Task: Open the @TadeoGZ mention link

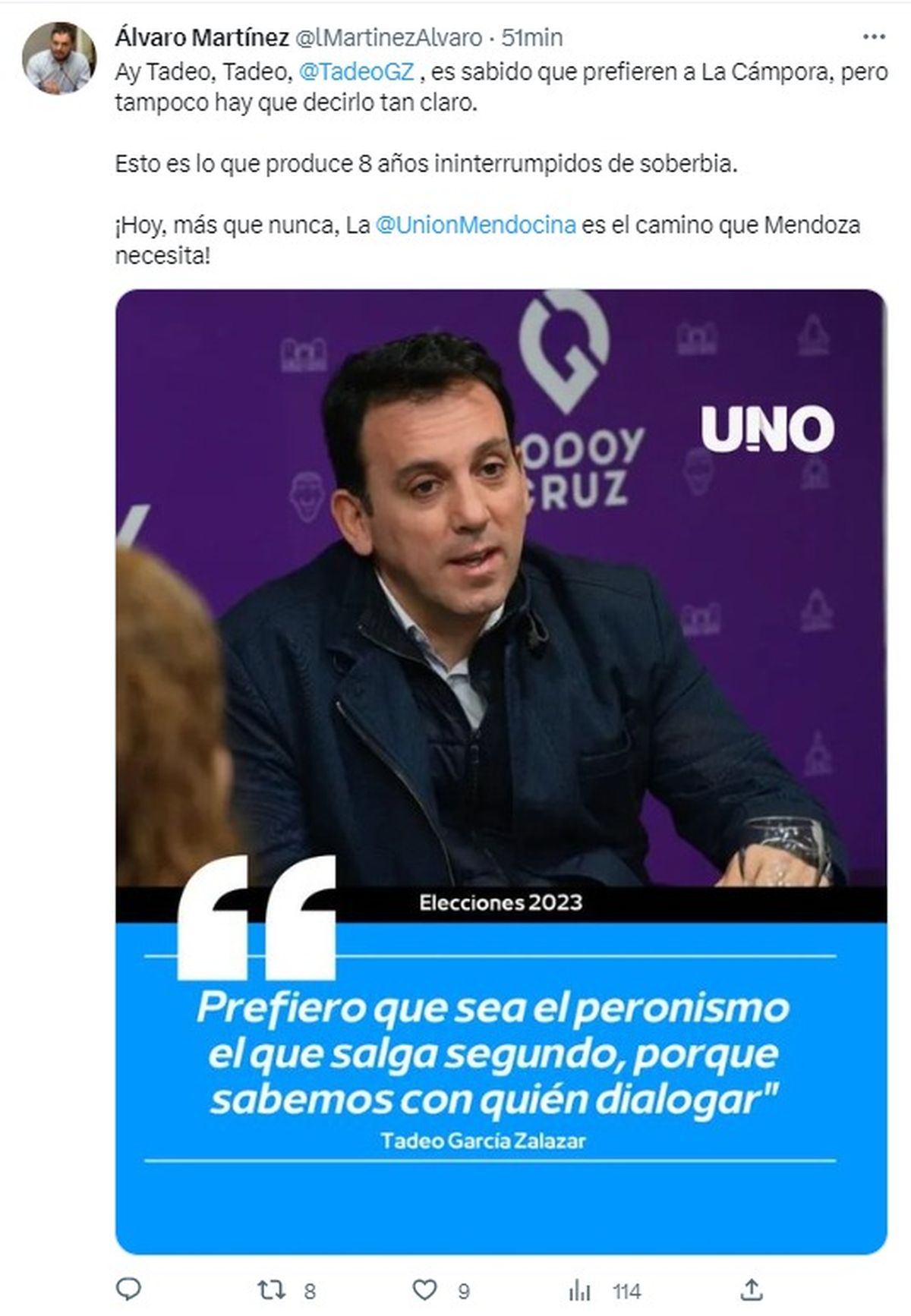Action: pos(357,72)
